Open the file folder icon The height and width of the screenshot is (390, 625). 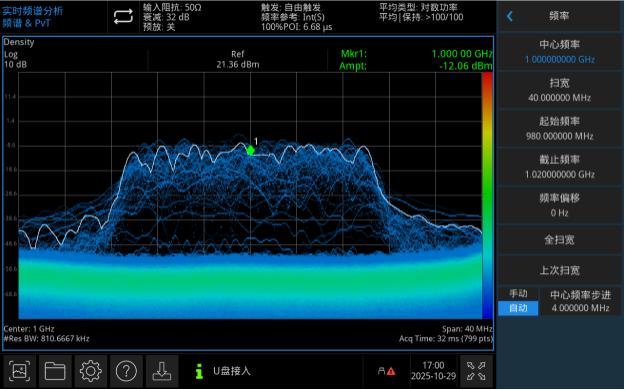(55, 371)
